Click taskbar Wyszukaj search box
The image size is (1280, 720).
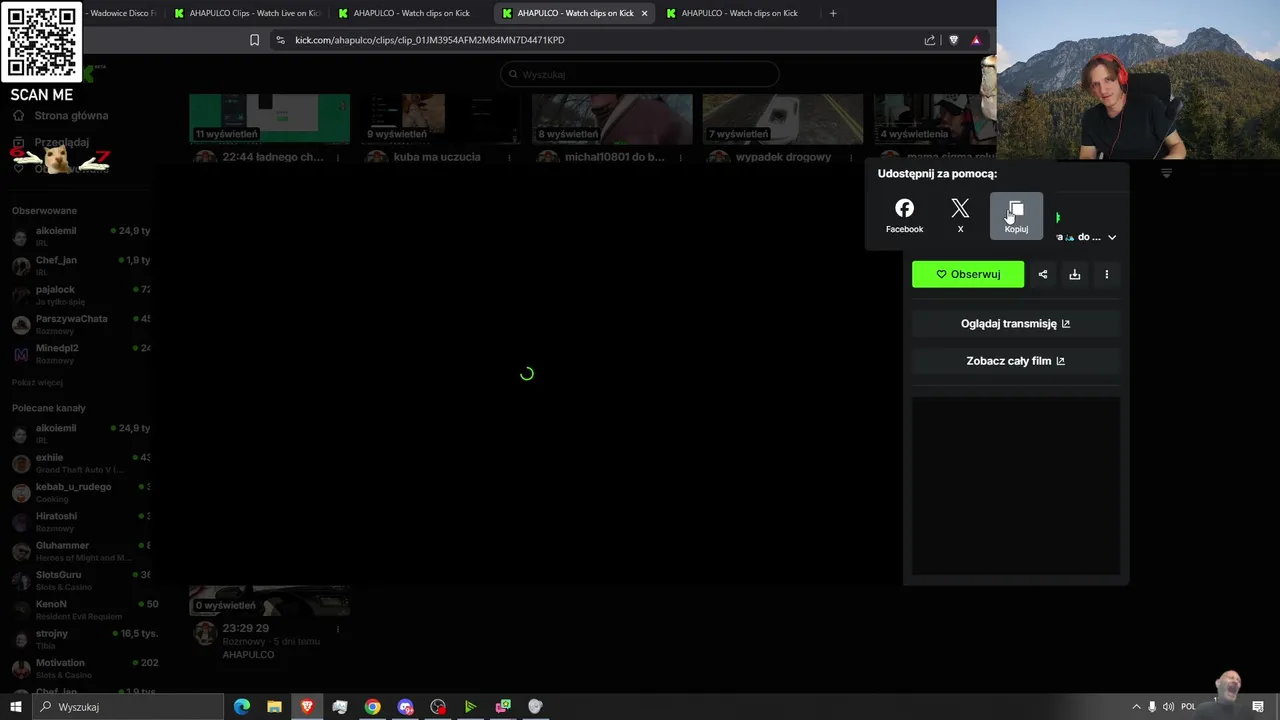point(128,707)
